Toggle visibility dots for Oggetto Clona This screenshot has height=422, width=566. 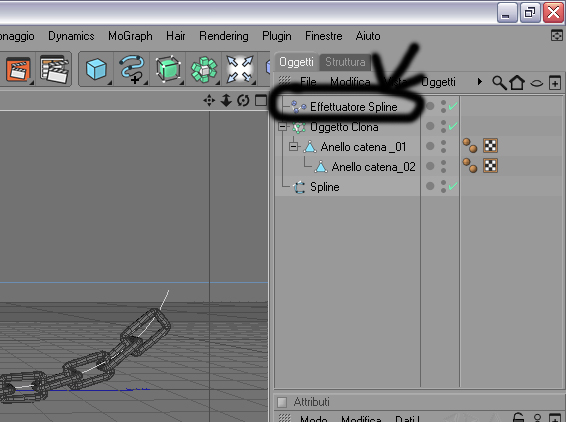[443, 126]
